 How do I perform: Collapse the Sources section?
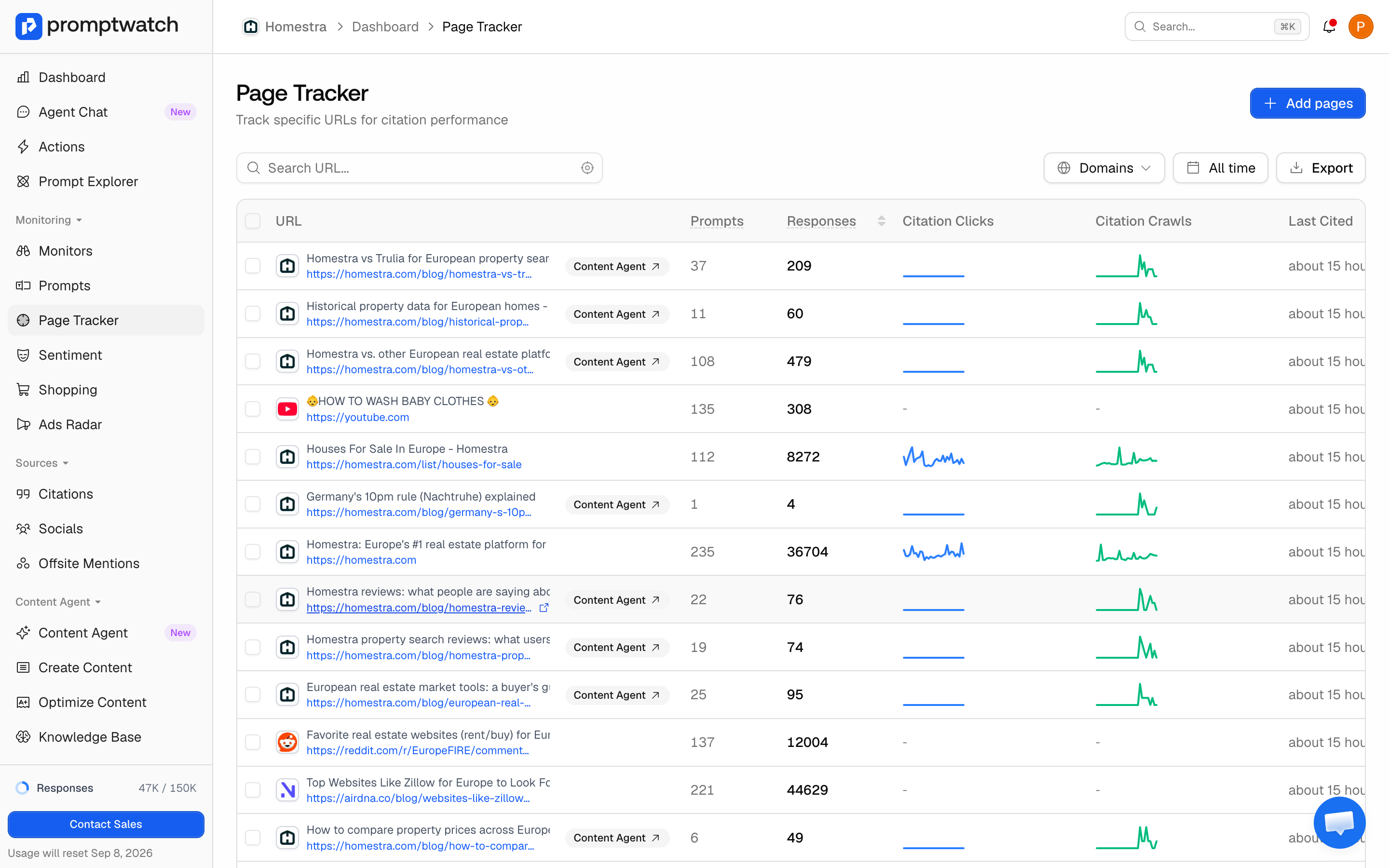point(42,463)
